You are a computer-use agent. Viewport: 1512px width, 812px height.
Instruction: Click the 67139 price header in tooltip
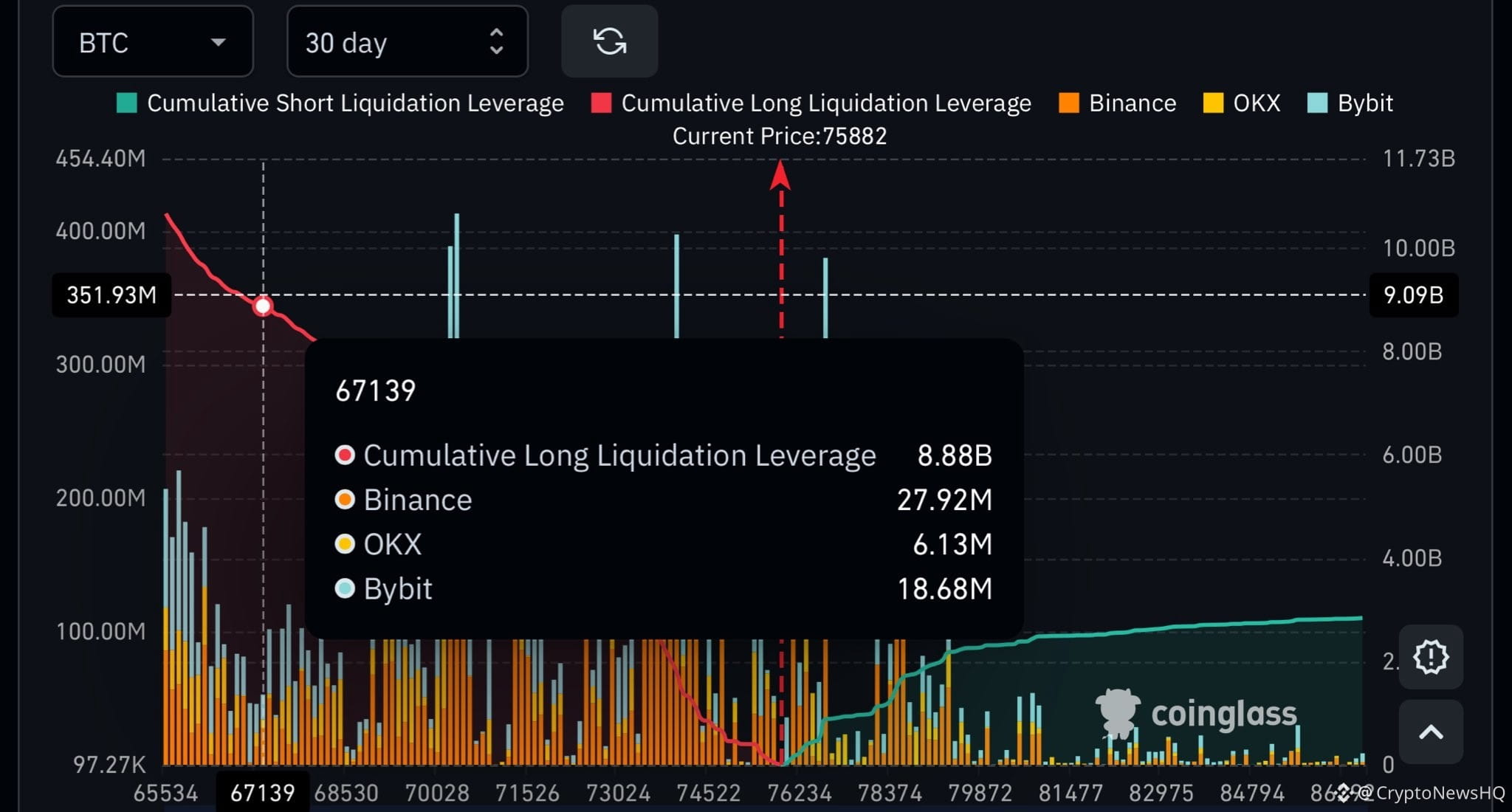376,391
